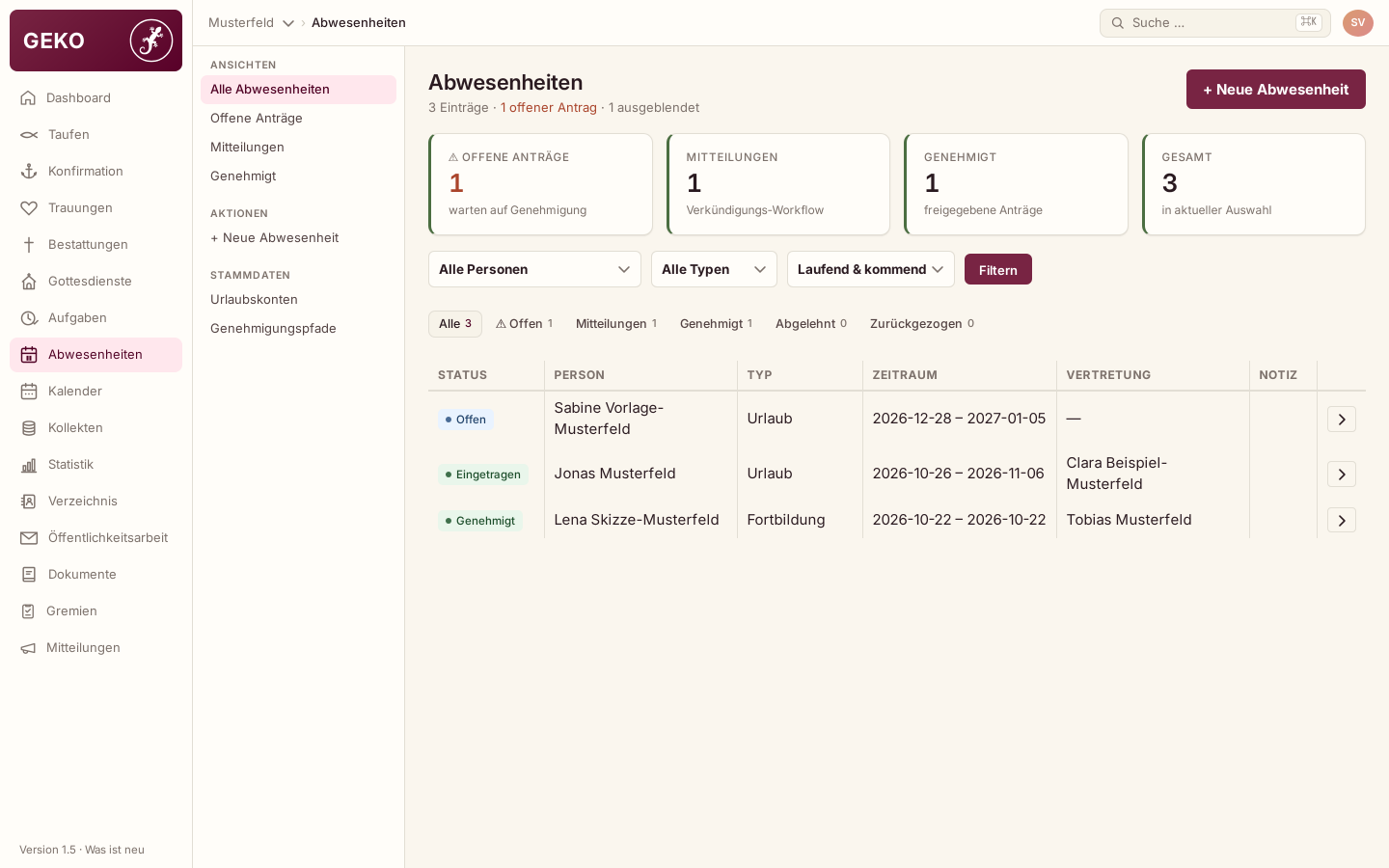Open Kollekten via its coin stack icon

click(29, 428)
